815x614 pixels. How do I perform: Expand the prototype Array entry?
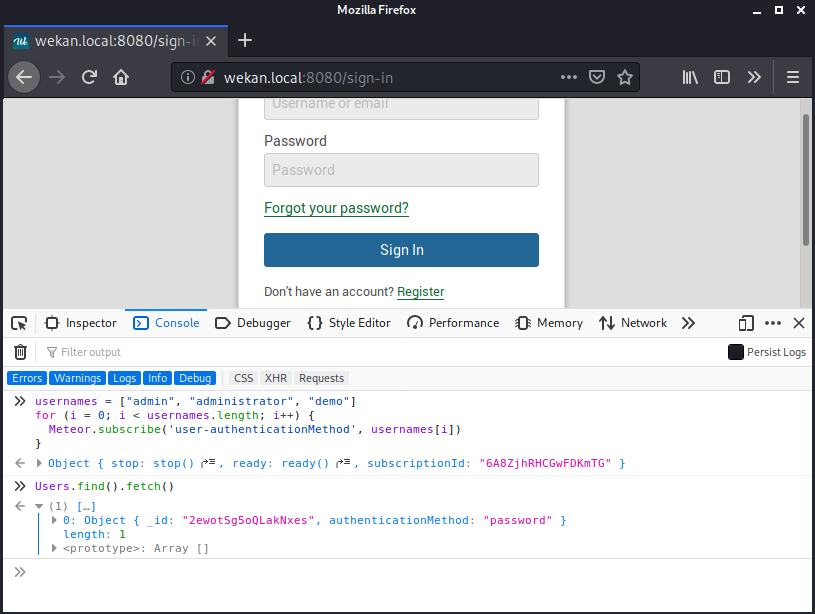54,548
